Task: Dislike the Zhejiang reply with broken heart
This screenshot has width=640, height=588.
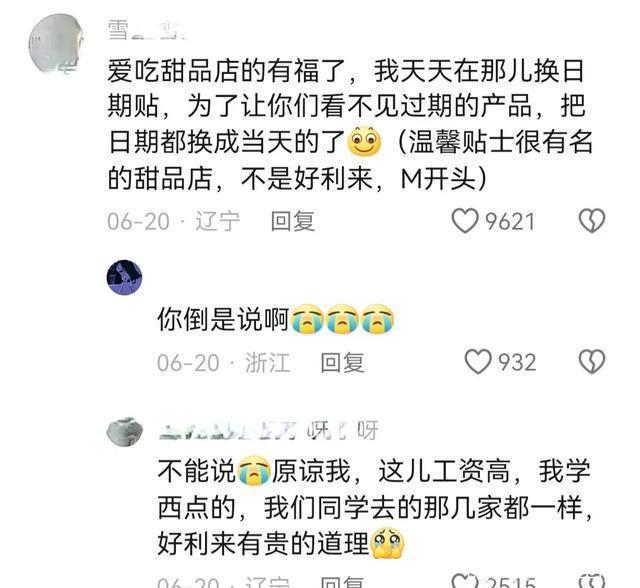Action: point(592,362)
